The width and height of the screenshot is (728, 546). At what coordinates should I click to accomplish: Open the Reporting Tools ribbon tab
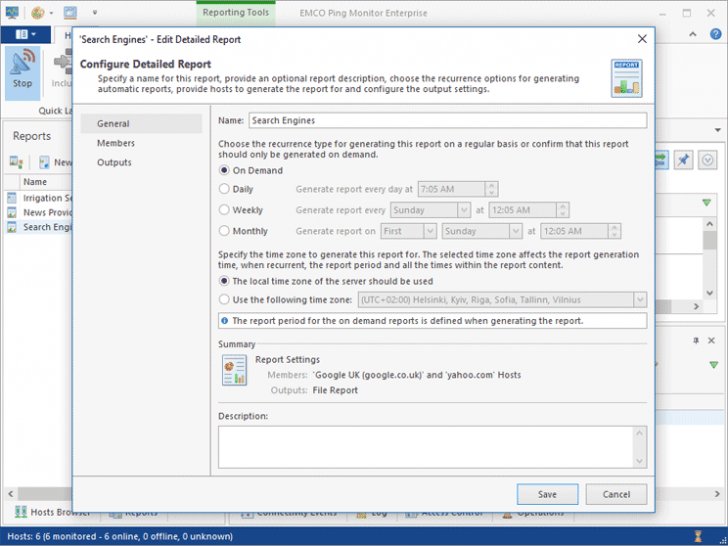click(236, 13)
